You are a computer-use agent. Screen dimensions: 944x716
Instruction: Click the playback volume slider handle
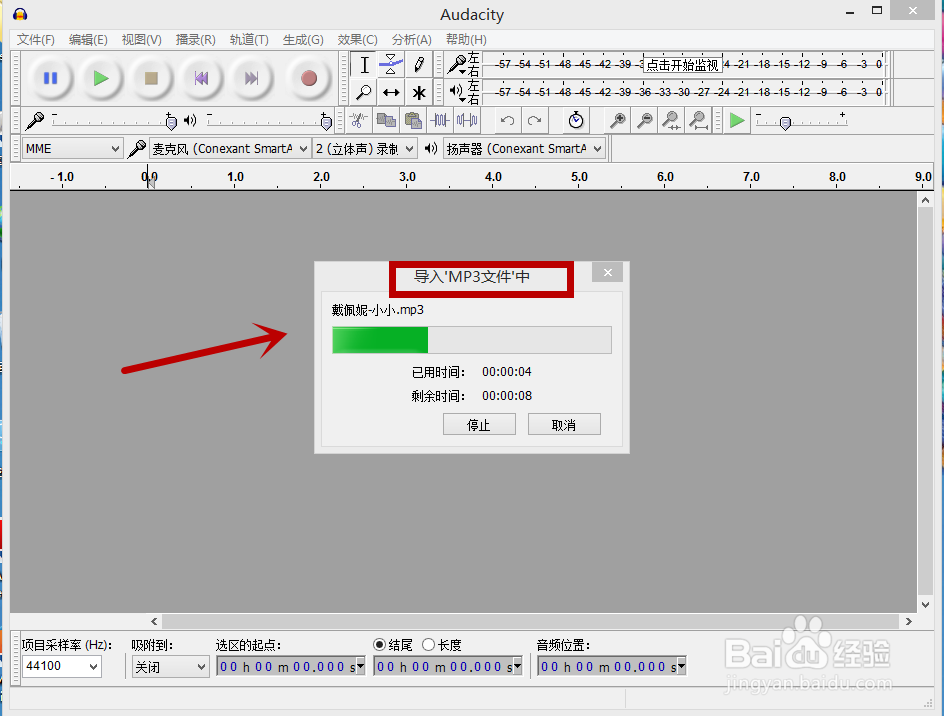click(x=326, y=122)
